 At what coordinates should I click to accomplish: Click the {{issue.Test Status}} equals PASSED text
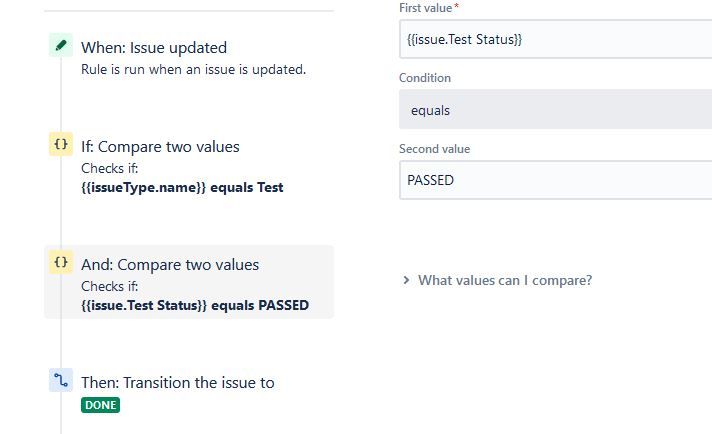tap(195, 306)
